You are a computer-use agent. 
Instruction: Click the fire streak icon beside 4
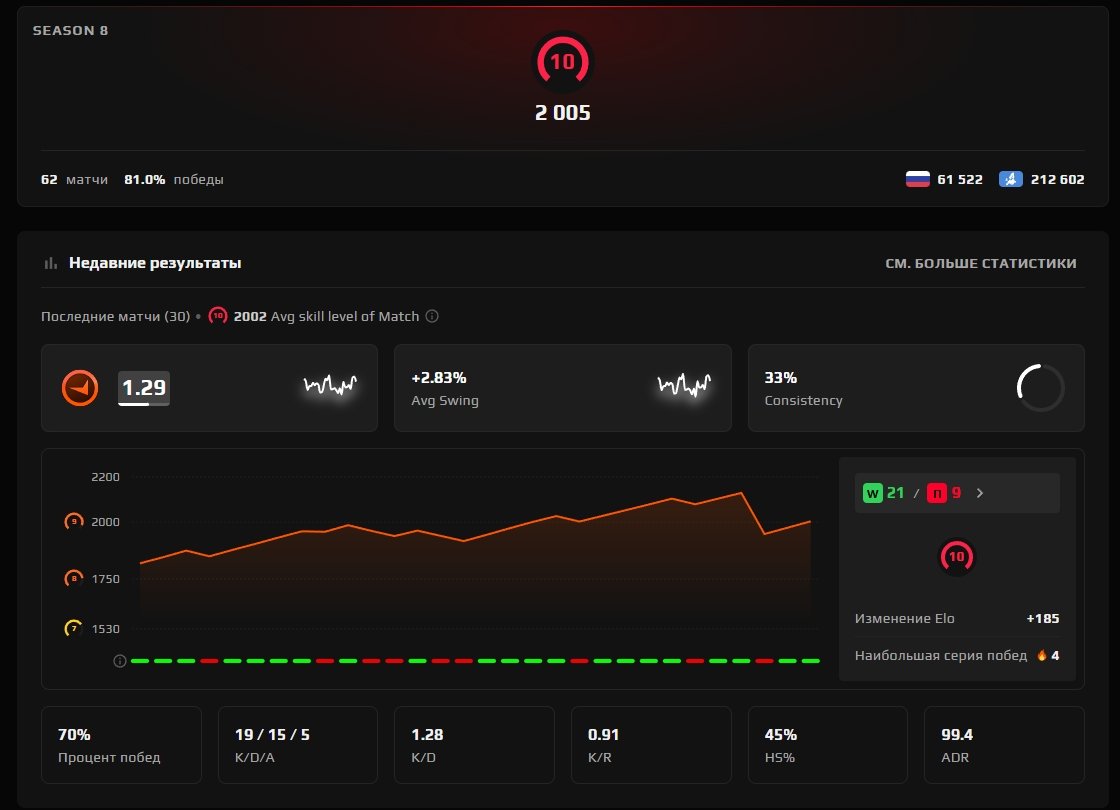tap(1041, 655)
